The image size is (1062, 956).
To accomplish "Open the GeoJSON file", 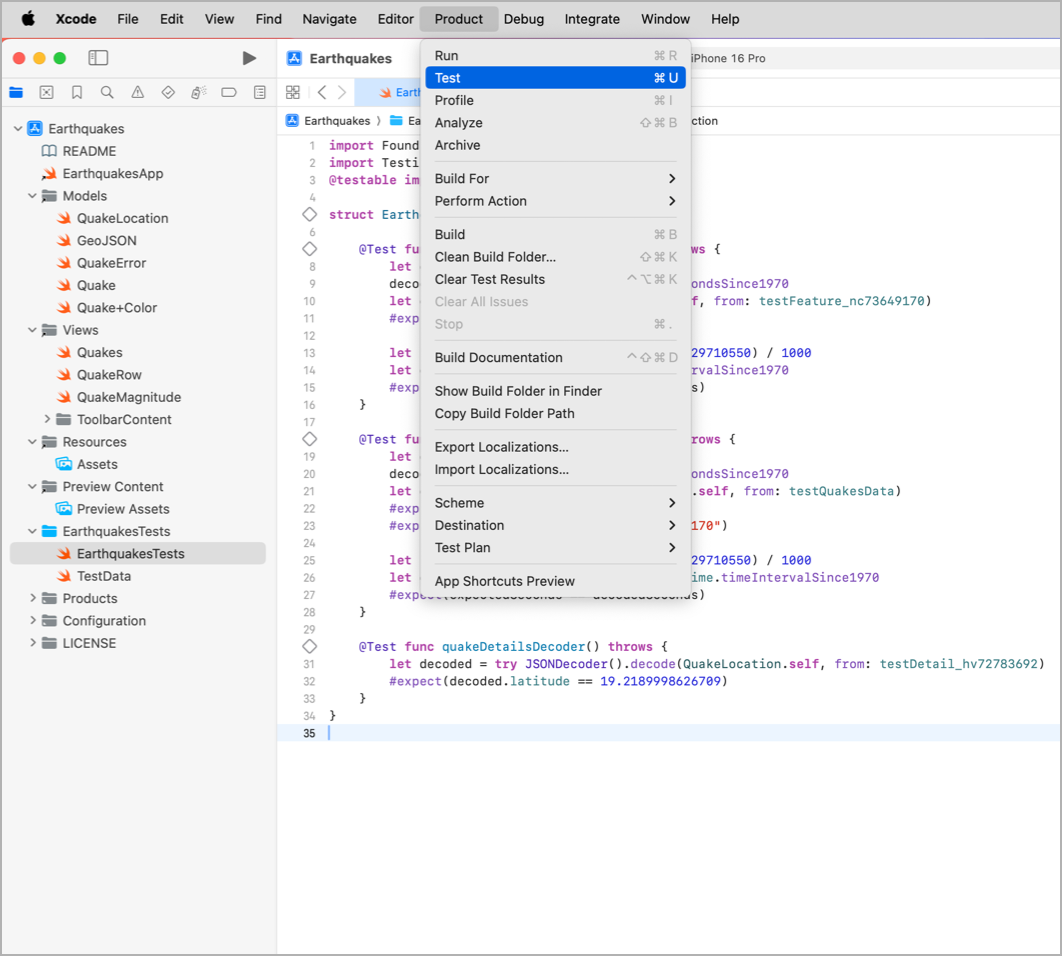I will pyautogui.click(x=106, y=241).
